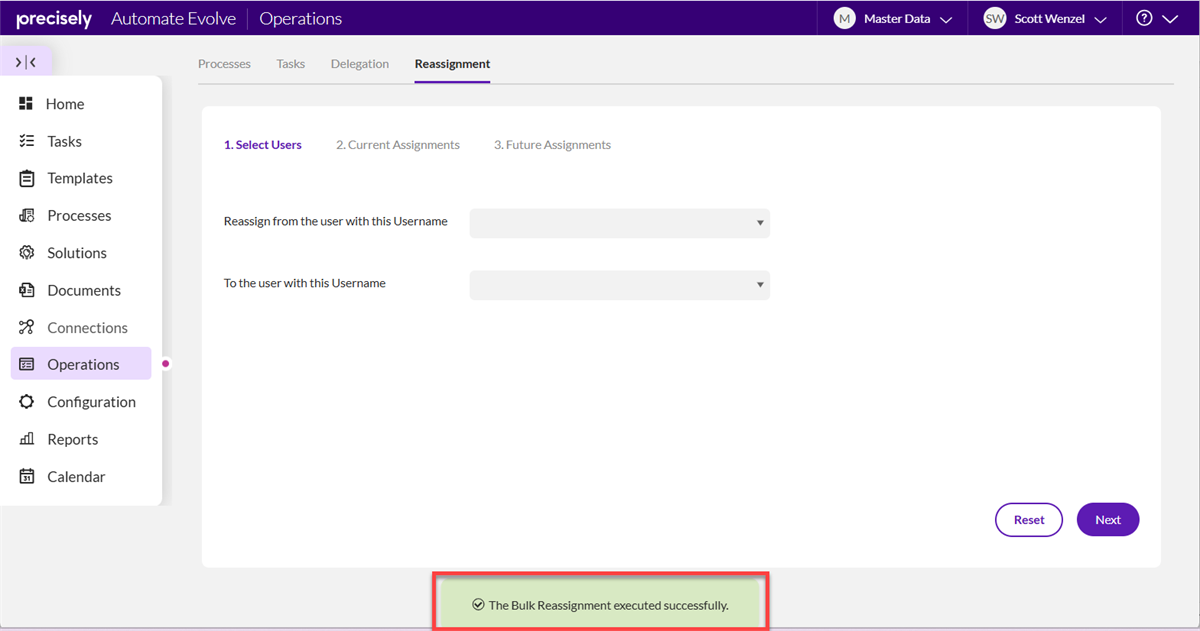This screenshot has height=631, width=1200.
Task: Select the Solutions gear icon
Action: pyautogui.click(x=27, y=253)
